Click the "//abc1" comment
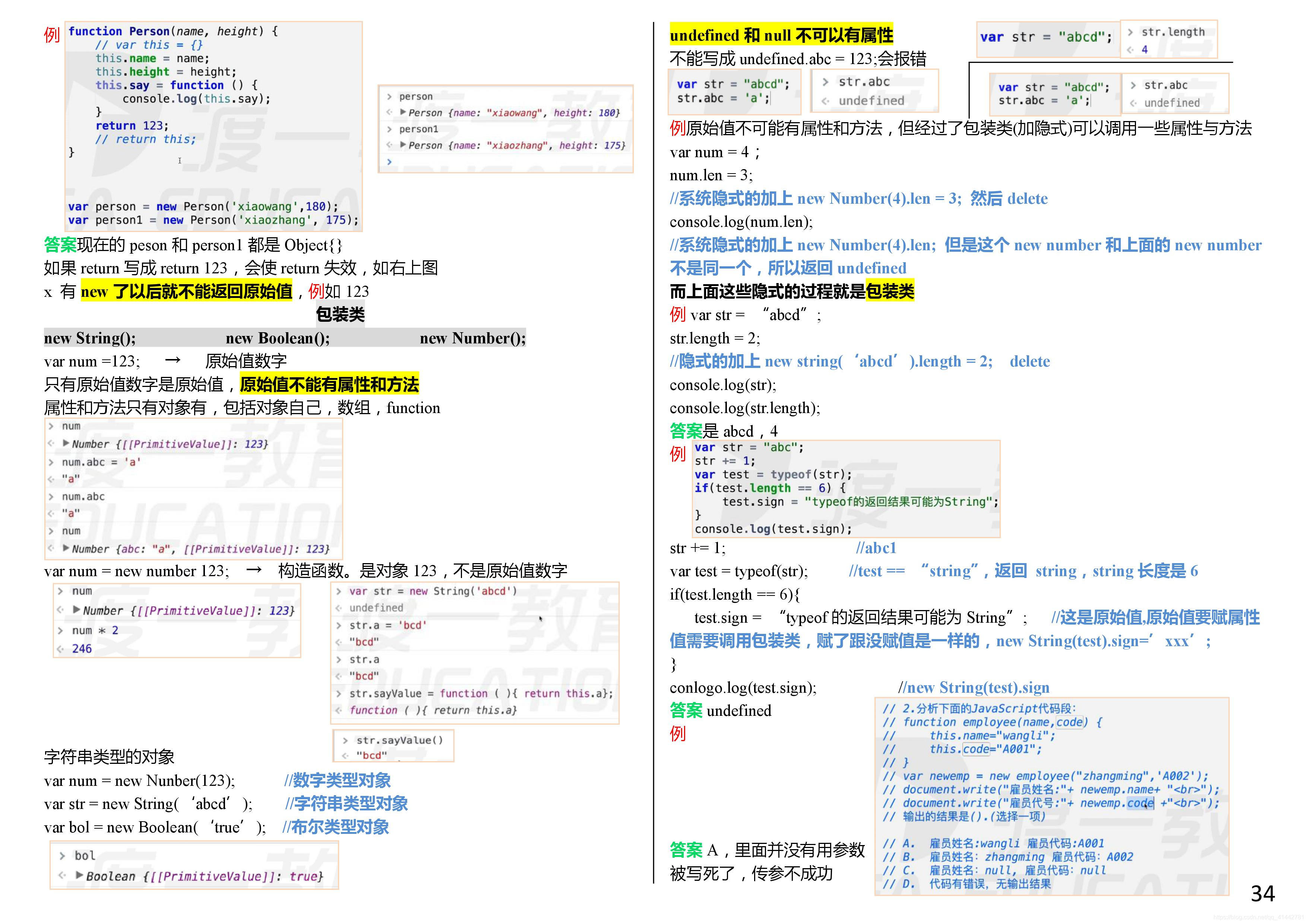The height and width of the screenshot is (924, 1307). coord(876,548)
